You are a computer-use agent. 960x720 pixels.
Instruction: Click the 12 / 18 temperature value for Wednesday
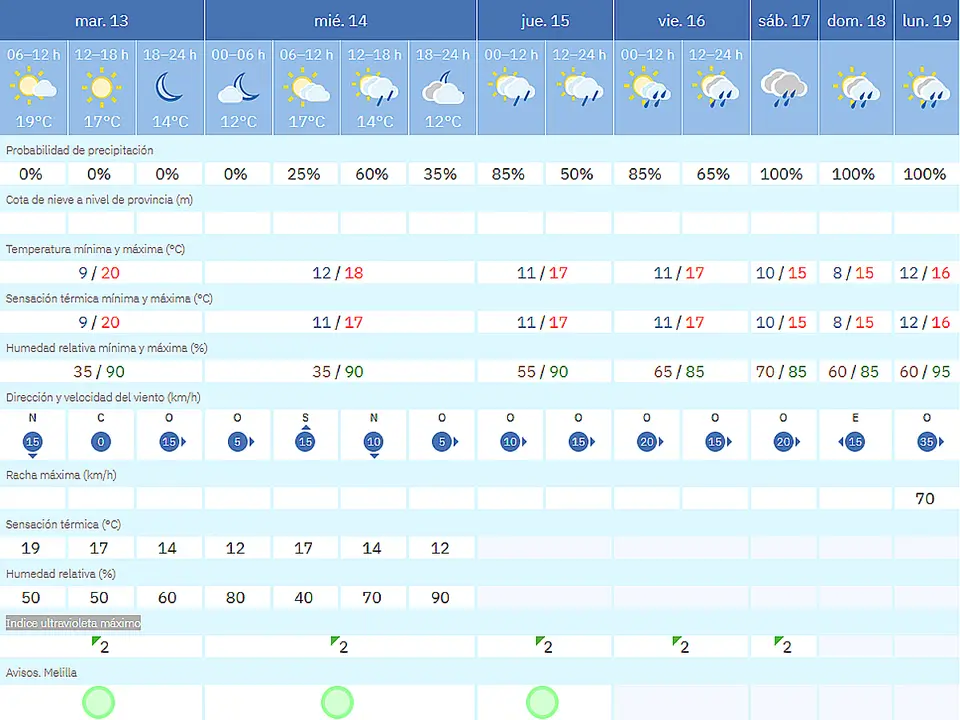tap(338, 272)
